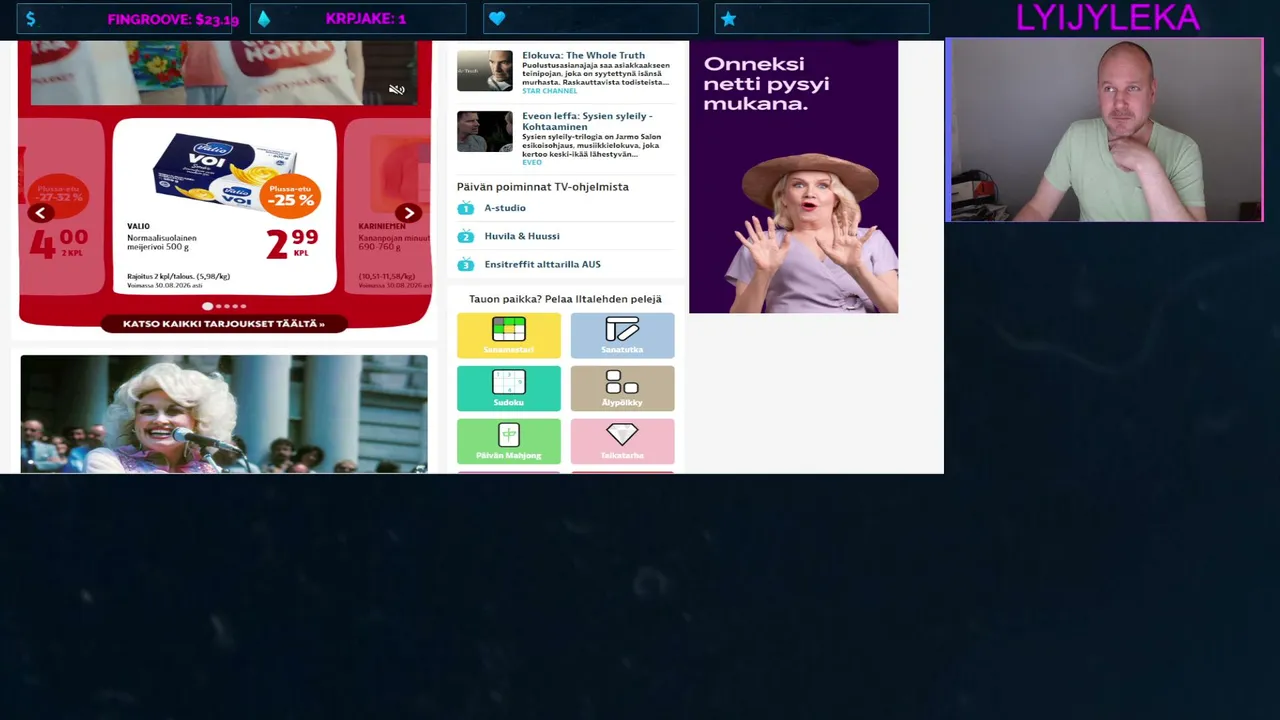The image size is (1280, 720).
Task: Select the first carousel pagination dot
Action: (208, 306)
